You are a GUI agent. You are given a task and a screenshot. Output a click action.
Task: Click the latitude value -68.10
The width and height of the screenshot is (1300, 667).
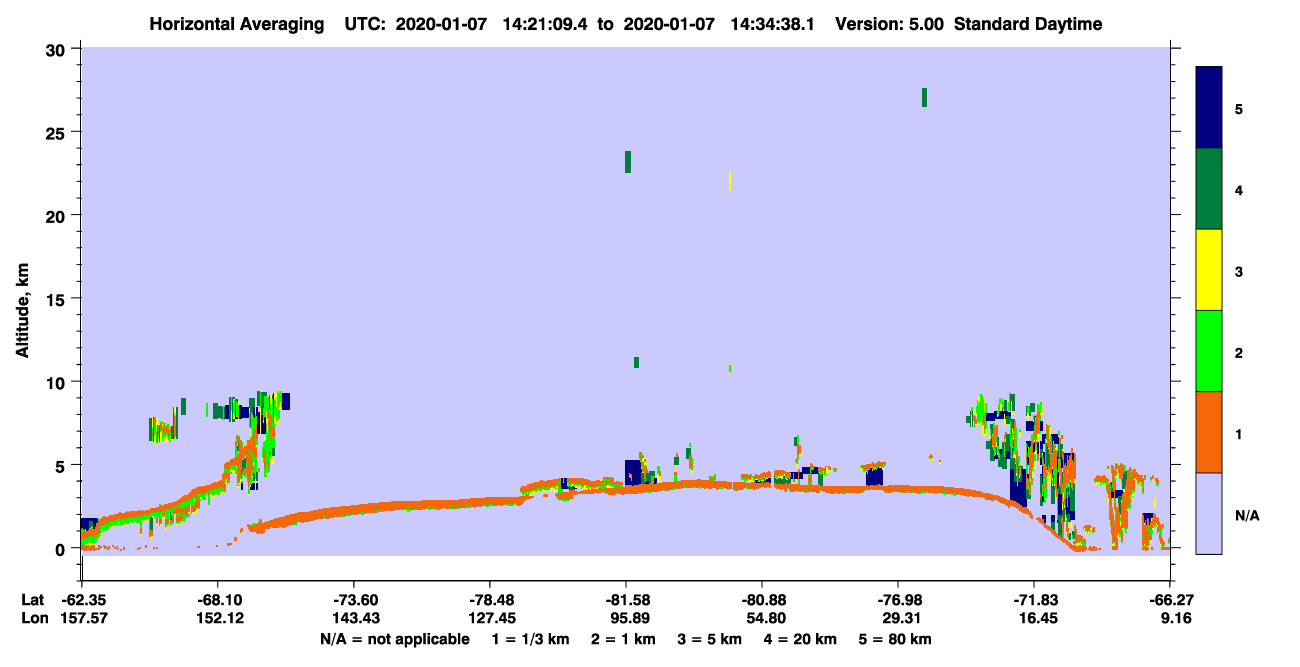click(x=217, y=600)
